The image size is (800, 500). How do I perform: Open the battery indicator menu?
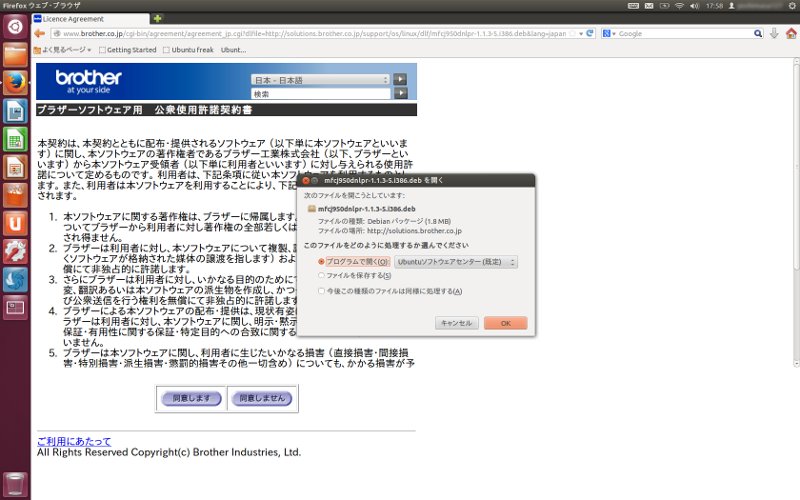click(664, 6)
